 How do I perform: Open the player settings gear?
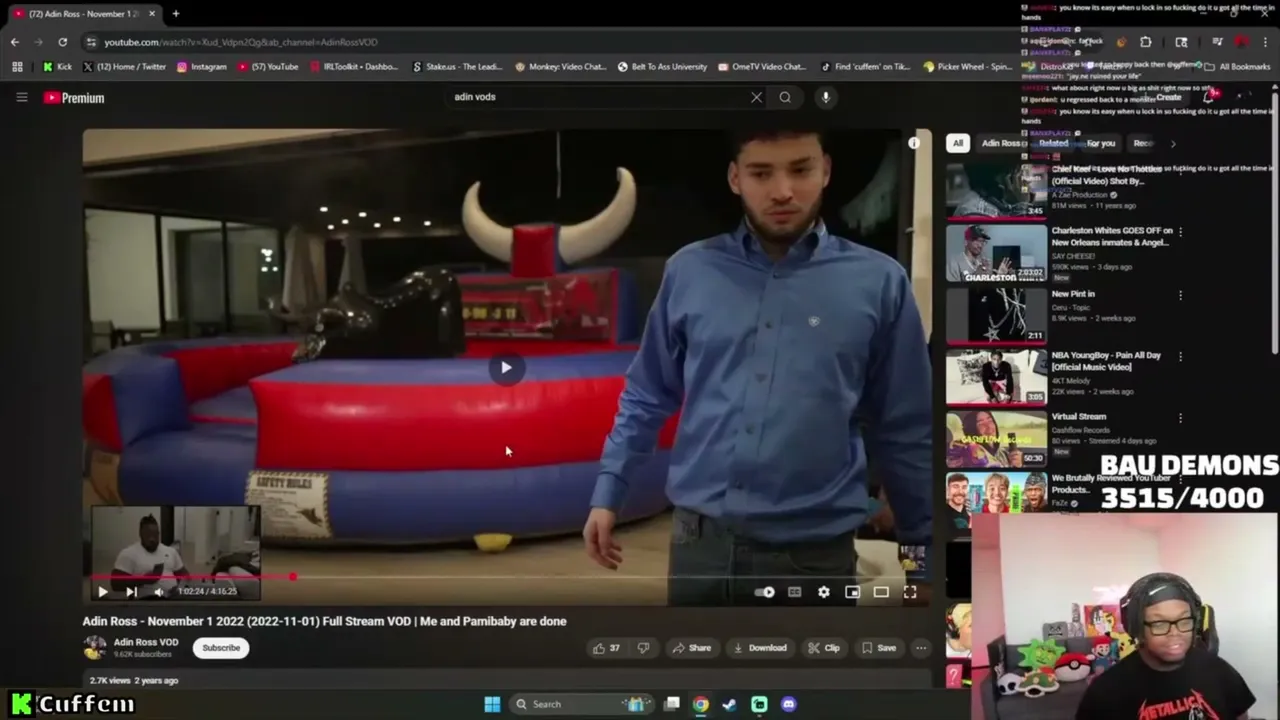(823, 592)
